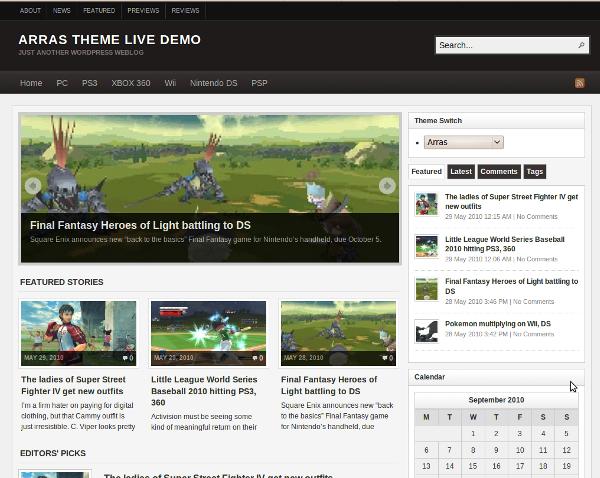Open the PS3 category

point(90,83)
